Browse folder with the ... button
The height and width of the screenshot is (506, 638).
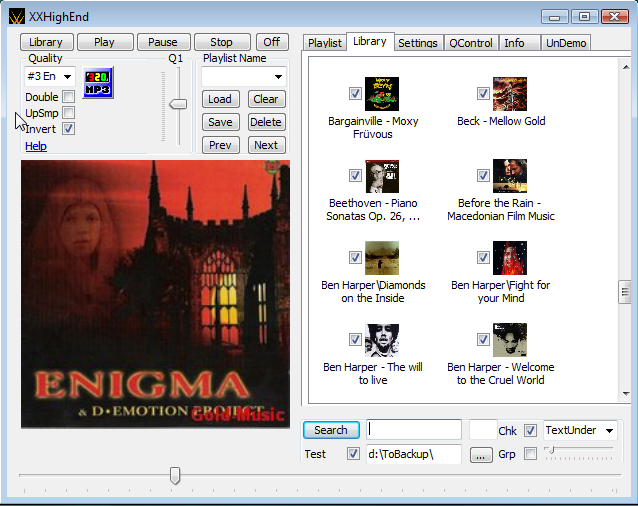(x=481, y=455)
